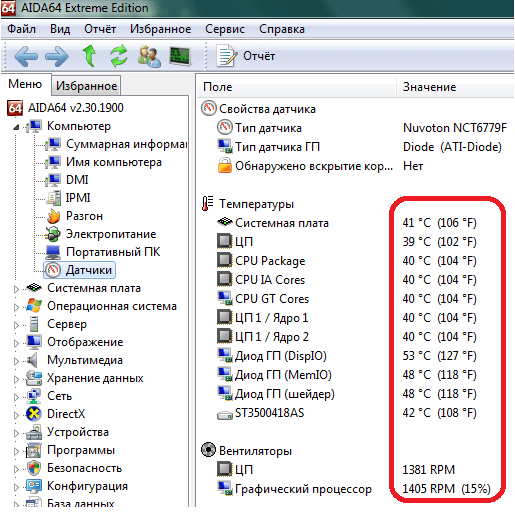Screen dimensions: 515x521
Task: Expand the Операционная система tree node
Action: [16, 307]
